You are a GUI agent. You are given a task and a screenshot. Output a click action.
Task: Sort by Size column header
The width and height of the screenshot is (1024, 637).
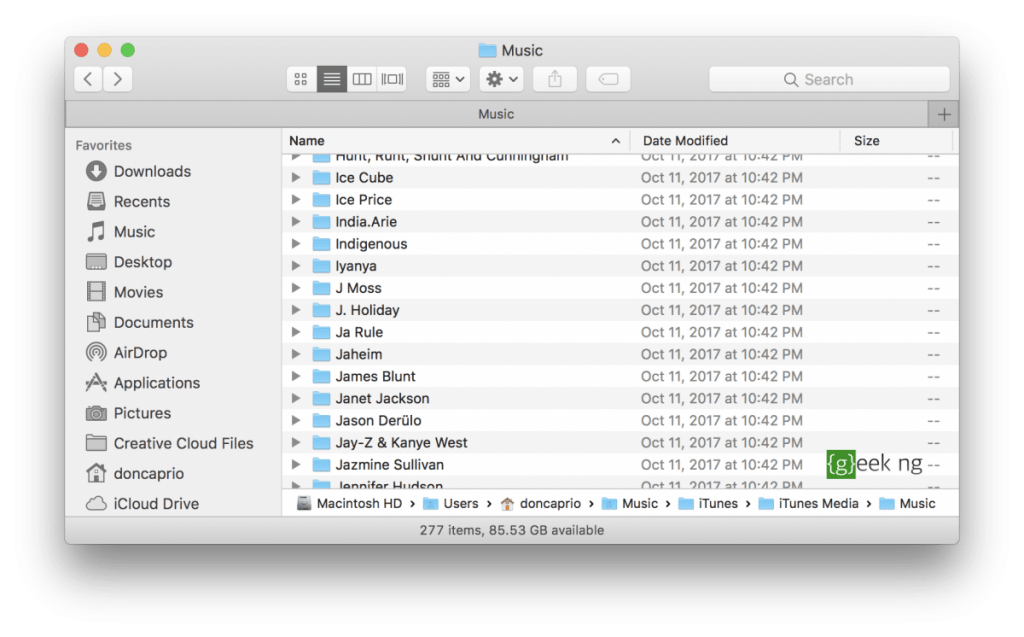click(896, 140)
